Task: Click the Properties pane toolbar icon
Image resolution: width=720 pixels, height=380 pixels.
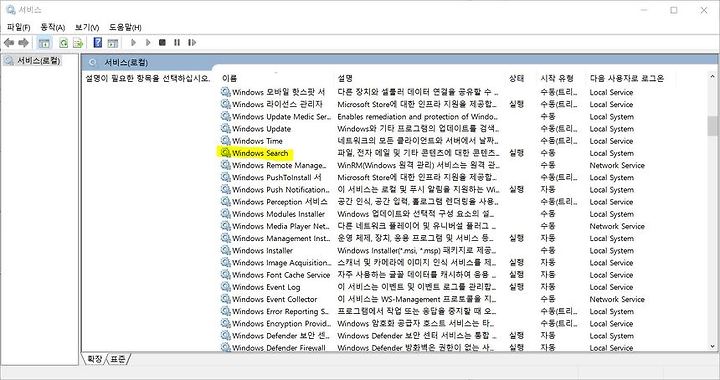Action: click(112, 43)
